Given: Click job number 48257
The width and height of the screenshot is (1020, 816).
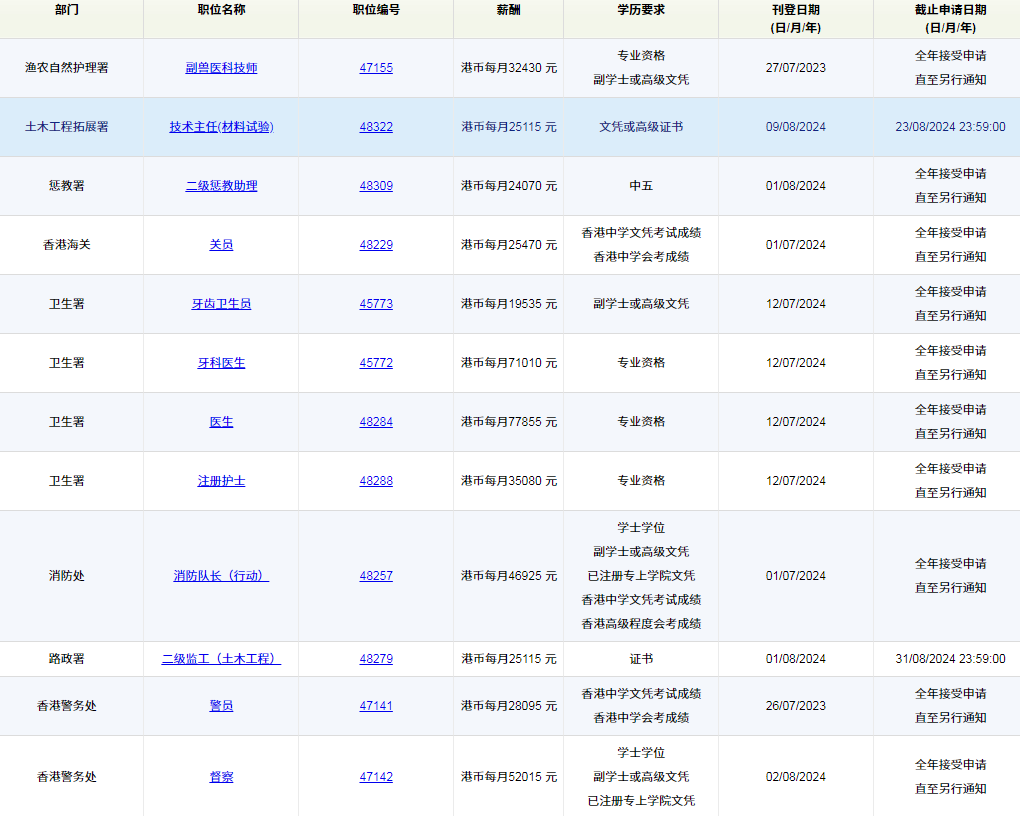Looking at the screenshot, I should click(376, 576).
